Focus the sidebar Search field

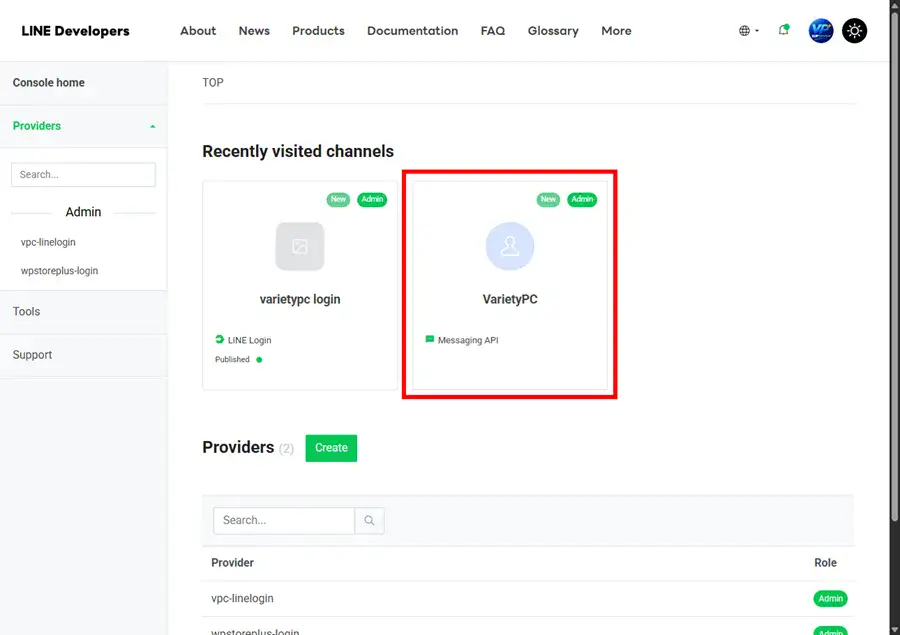(x=83, y=175)
